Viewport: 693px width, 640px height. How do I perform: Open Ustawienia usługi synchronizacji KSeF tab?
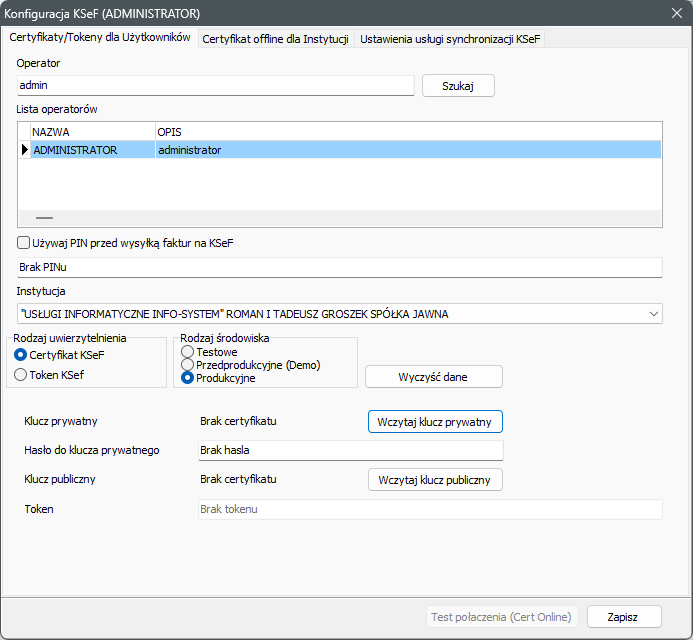450,39
